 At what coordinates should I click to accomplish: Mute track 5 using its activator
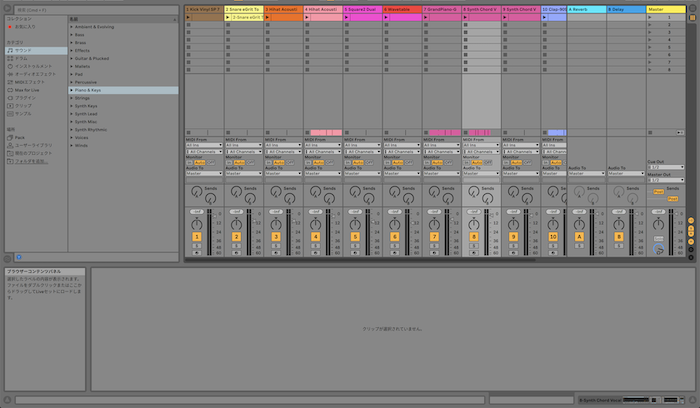[x=355, y=236]
